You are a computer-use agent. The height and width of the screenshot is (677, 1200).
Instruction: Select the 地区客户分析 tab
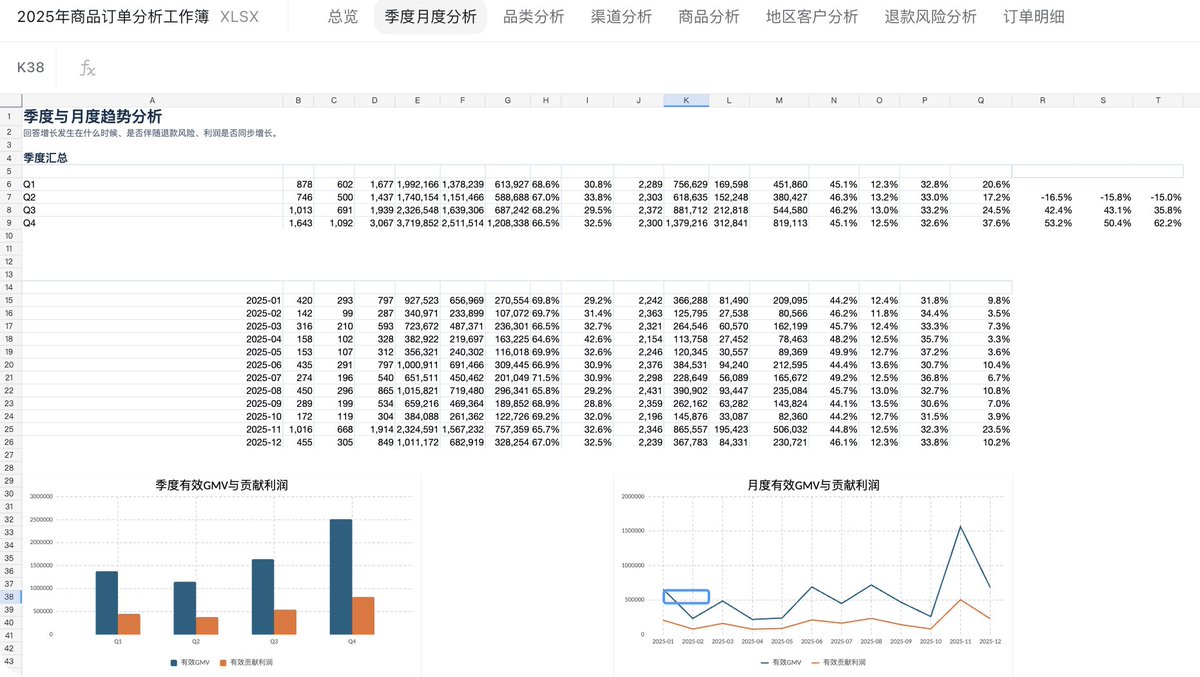tap(812, 17)
